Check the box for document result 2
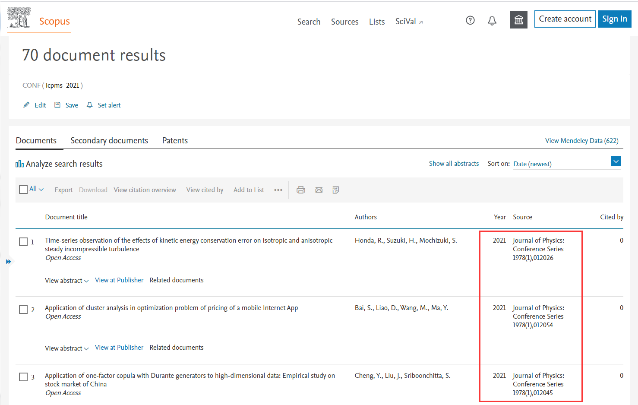638x405 pixels. point(24,309)
